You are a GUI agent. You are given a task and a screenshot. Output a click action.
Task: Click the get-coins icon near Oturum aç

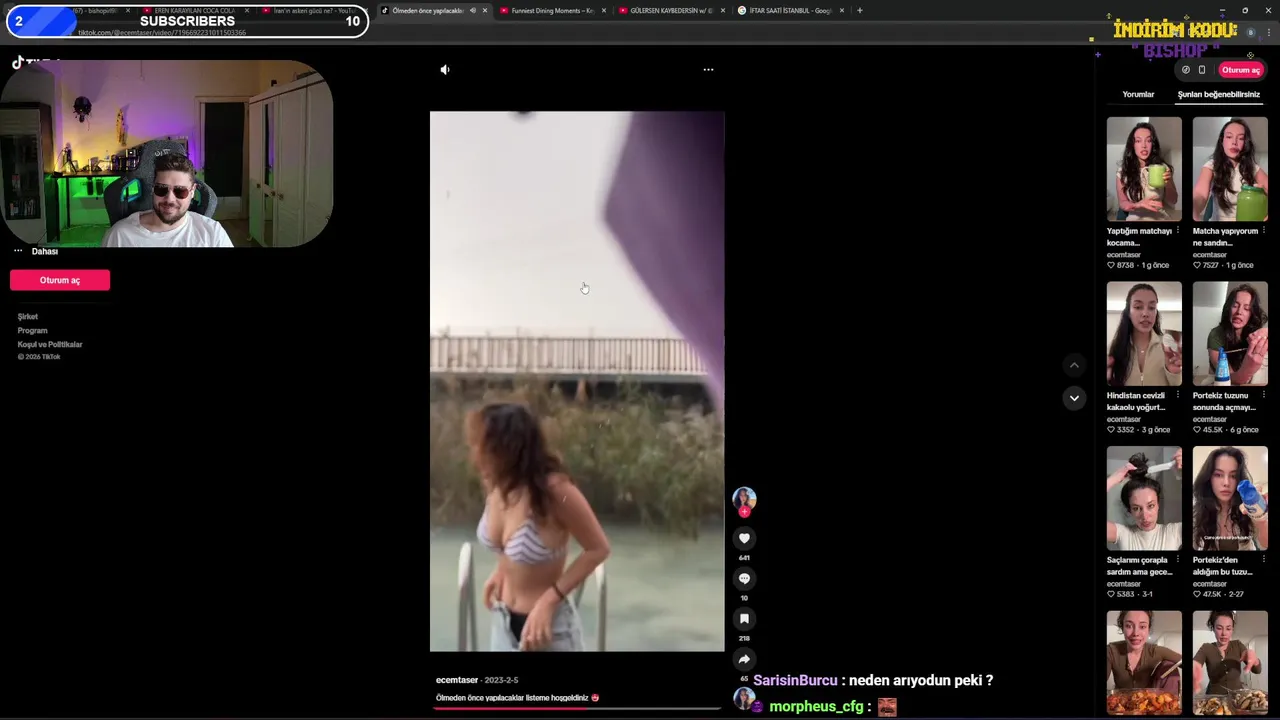(x=1186, y=70)
